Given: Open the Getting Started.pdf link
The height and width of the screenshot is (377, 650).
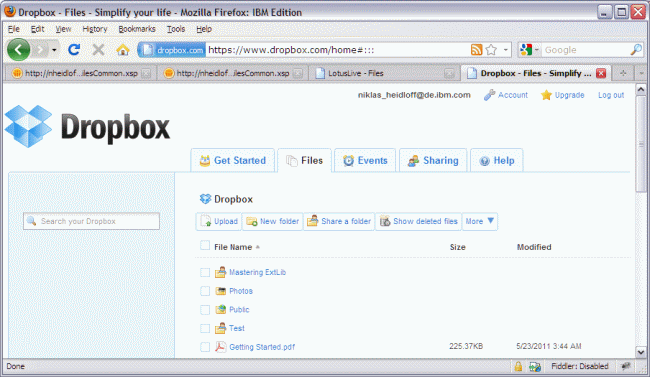Looking at the screenshot, I should coord(262,347).
